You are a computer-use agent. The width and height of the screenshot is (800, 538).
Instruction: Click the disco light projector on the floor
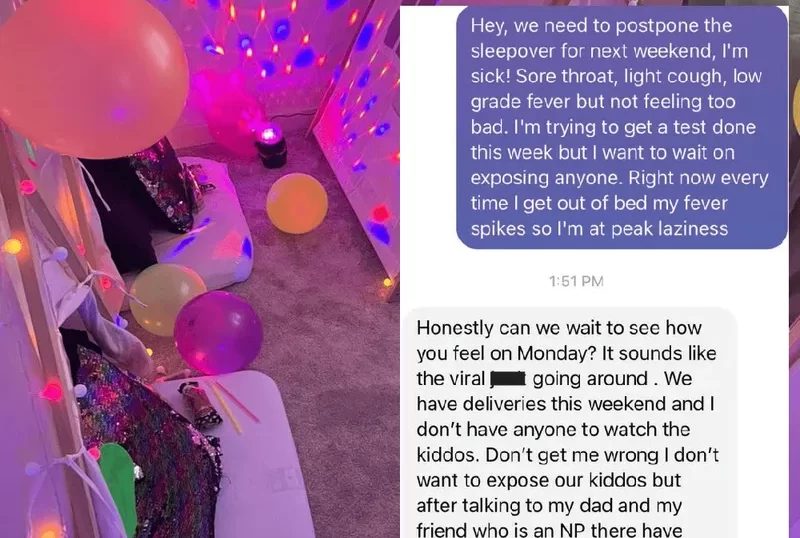271,145
